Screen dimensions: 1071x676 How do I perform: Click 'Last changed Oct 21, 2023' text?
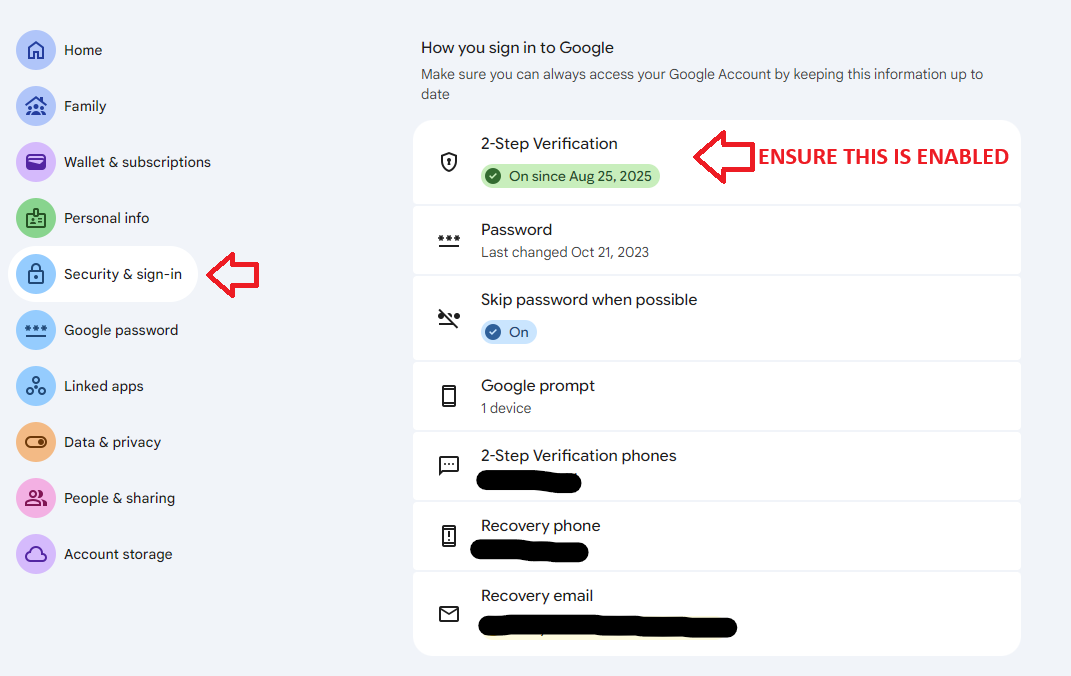[x=565, y=252]
